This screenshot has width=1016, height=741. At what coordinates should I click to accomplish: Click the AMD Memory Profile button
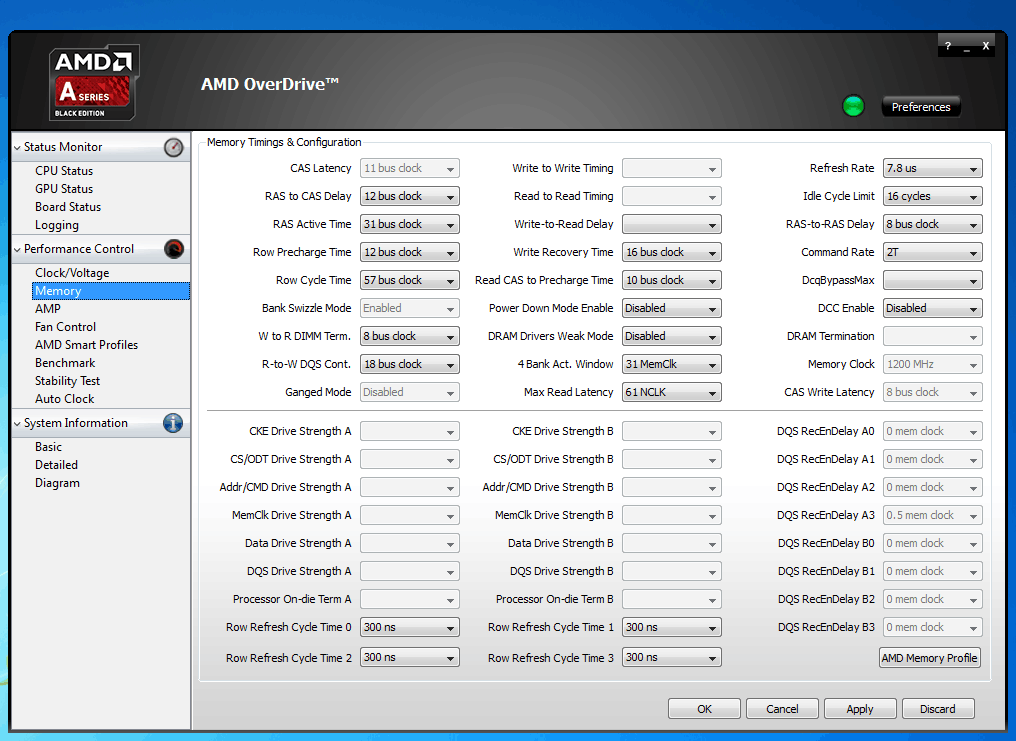pos(929,657)
